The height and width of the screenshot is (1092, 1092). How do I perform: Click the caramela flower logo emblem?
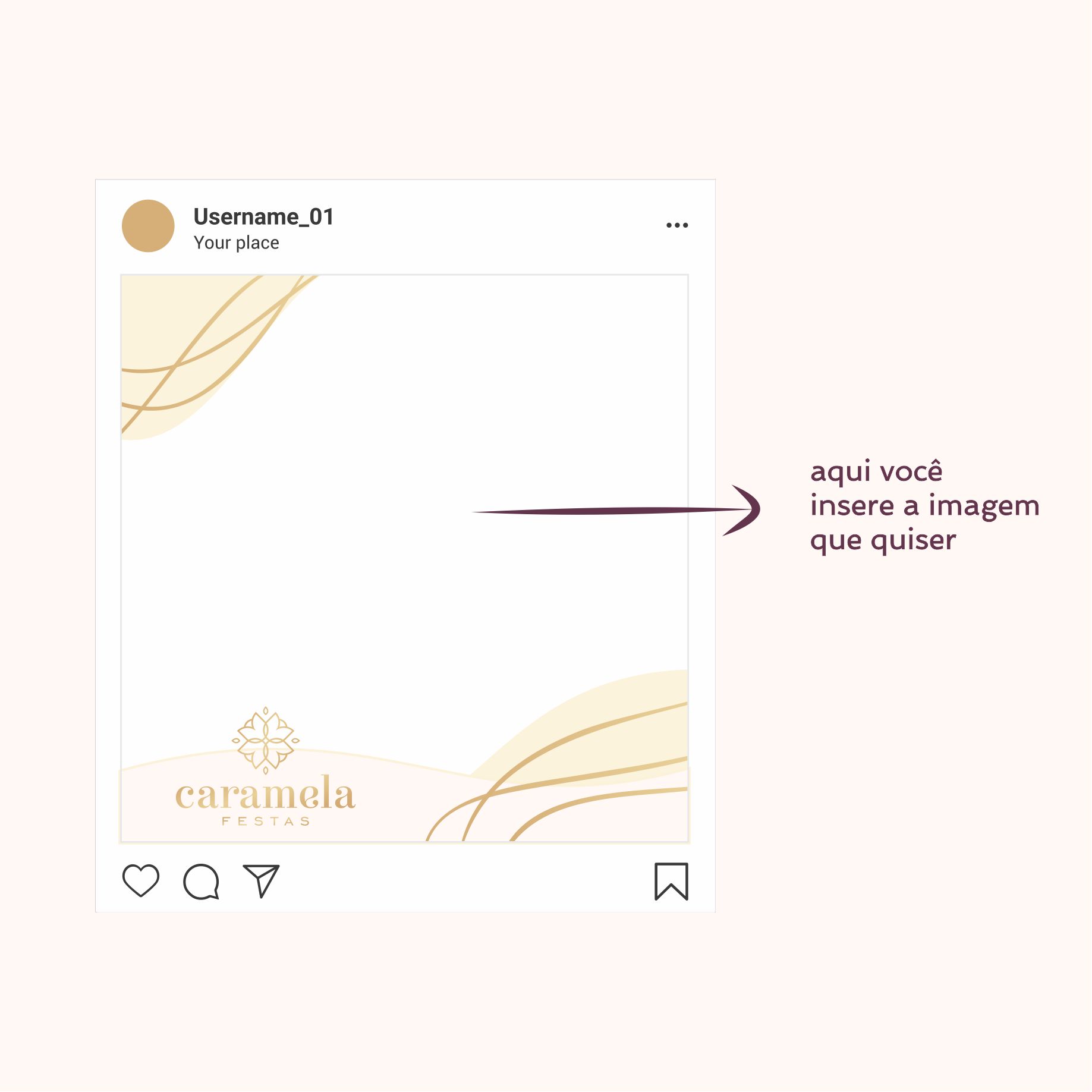(266, 741)
